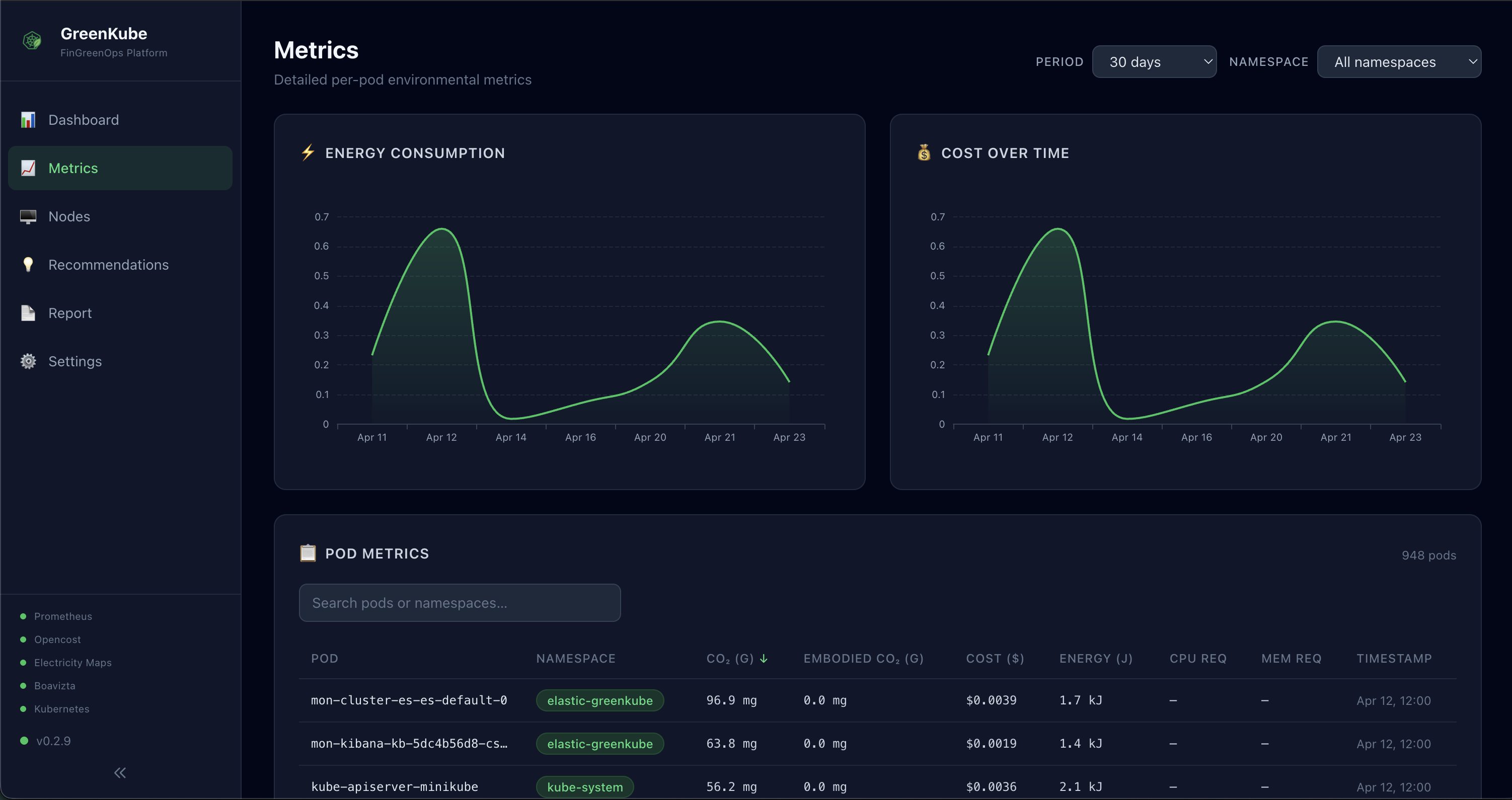Sort by ENERGY (J) column header

pos(1096,659)
